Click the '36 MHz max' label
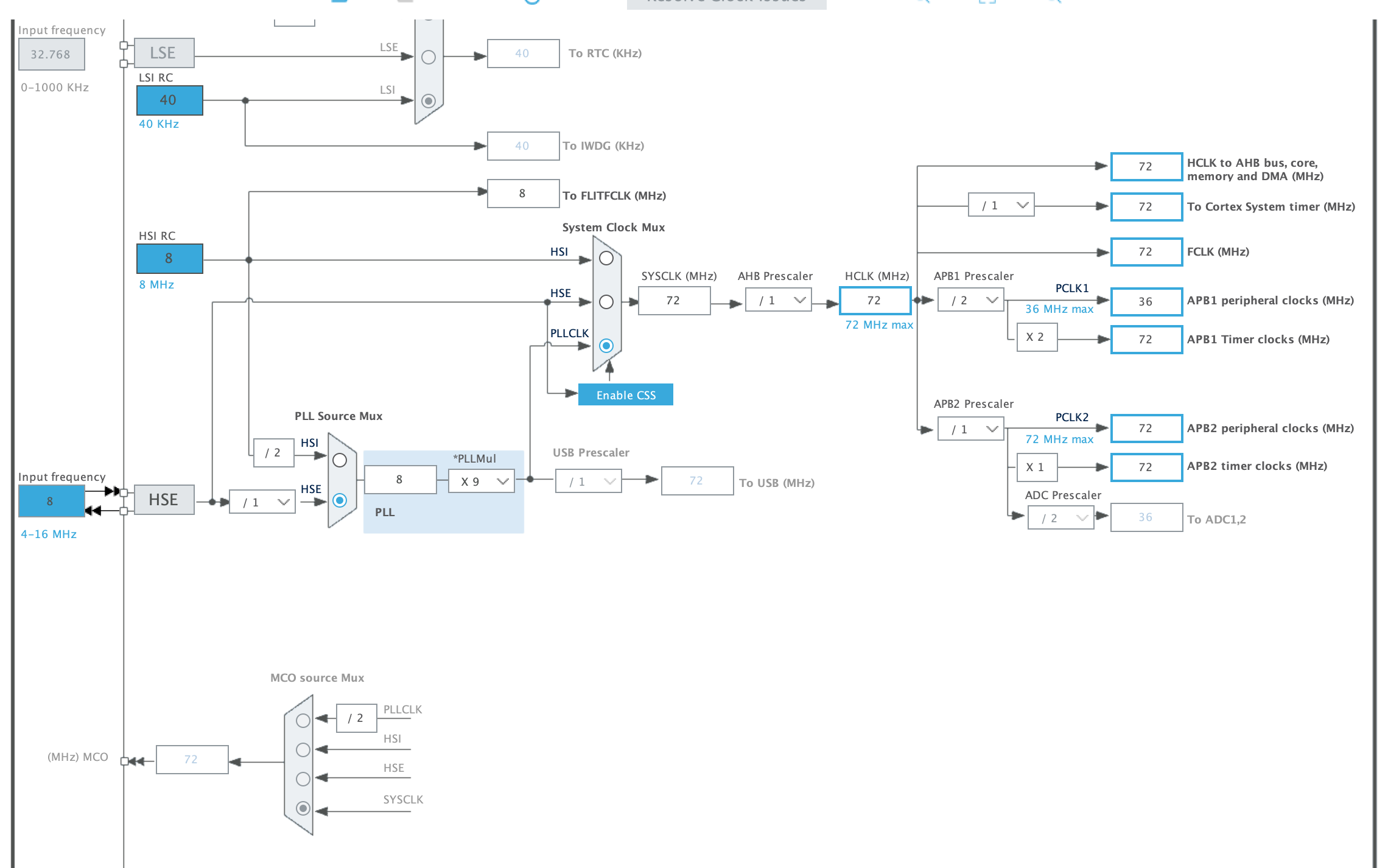This screenshot has height=868, width=1388. (x=1059, y=309)
